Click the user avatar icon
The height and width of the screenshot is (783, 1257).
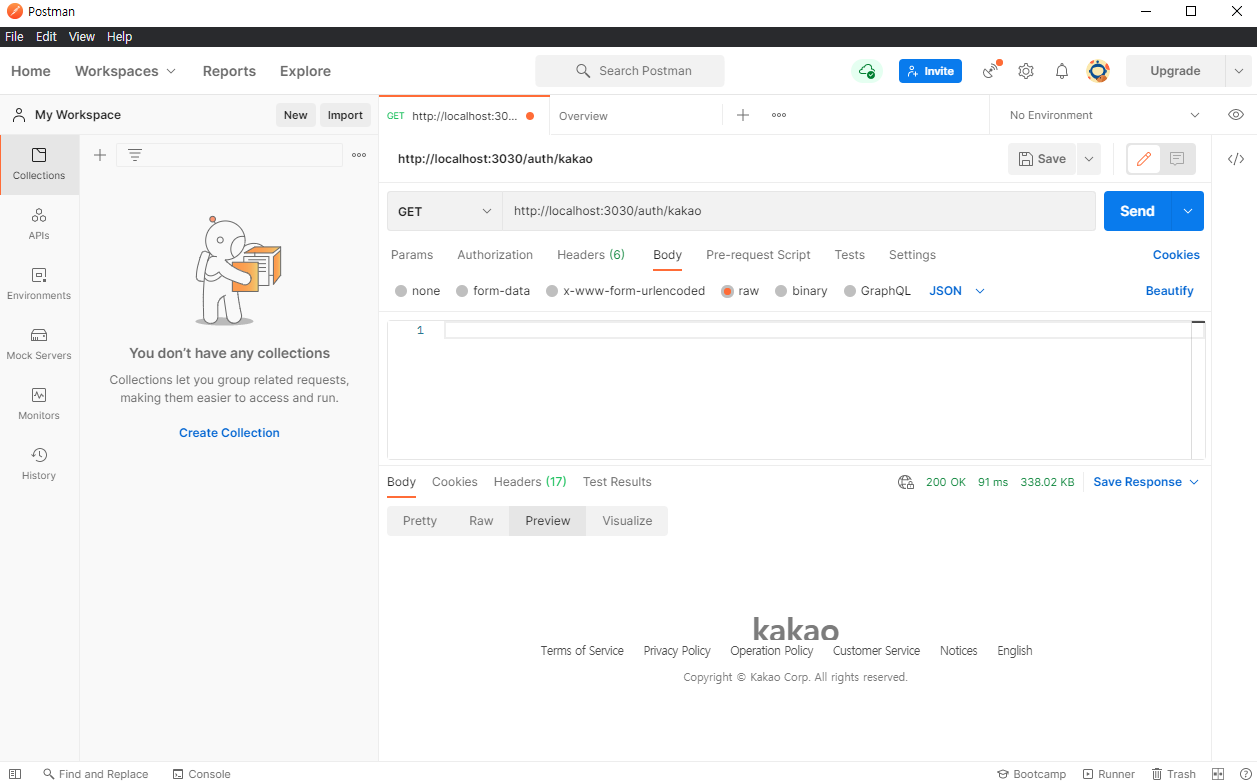coord(1098,71)
